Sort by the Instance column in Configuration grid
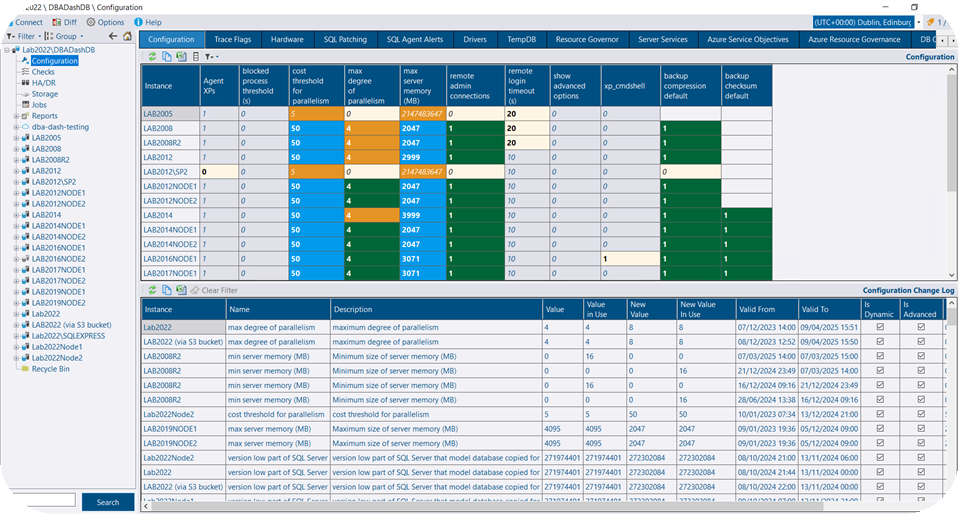Screen dimensions: 960x515 (x=171, y=86)
